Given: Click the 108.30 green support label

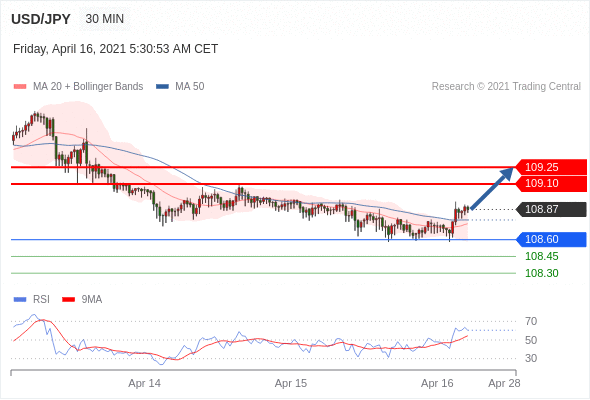Looking at the screenshot, I should [x=542, y=273].
